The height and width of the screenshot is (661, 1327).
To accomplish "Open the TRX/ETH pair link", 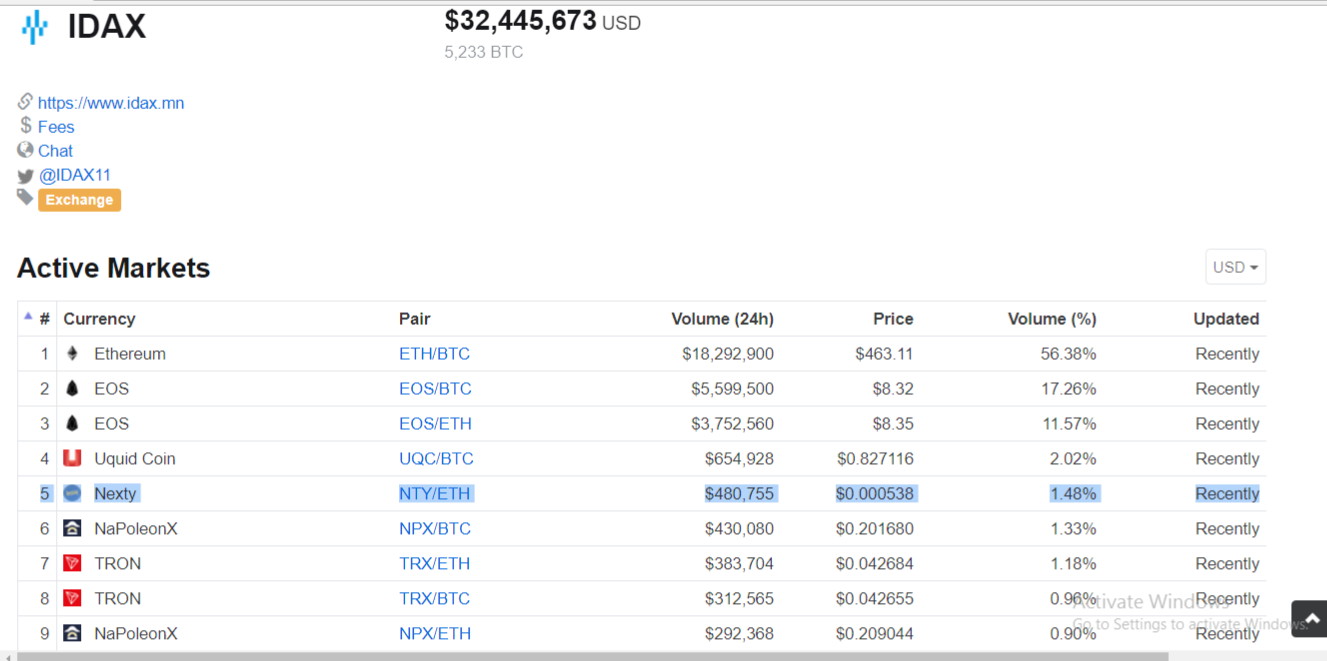I will click(434, 564).
